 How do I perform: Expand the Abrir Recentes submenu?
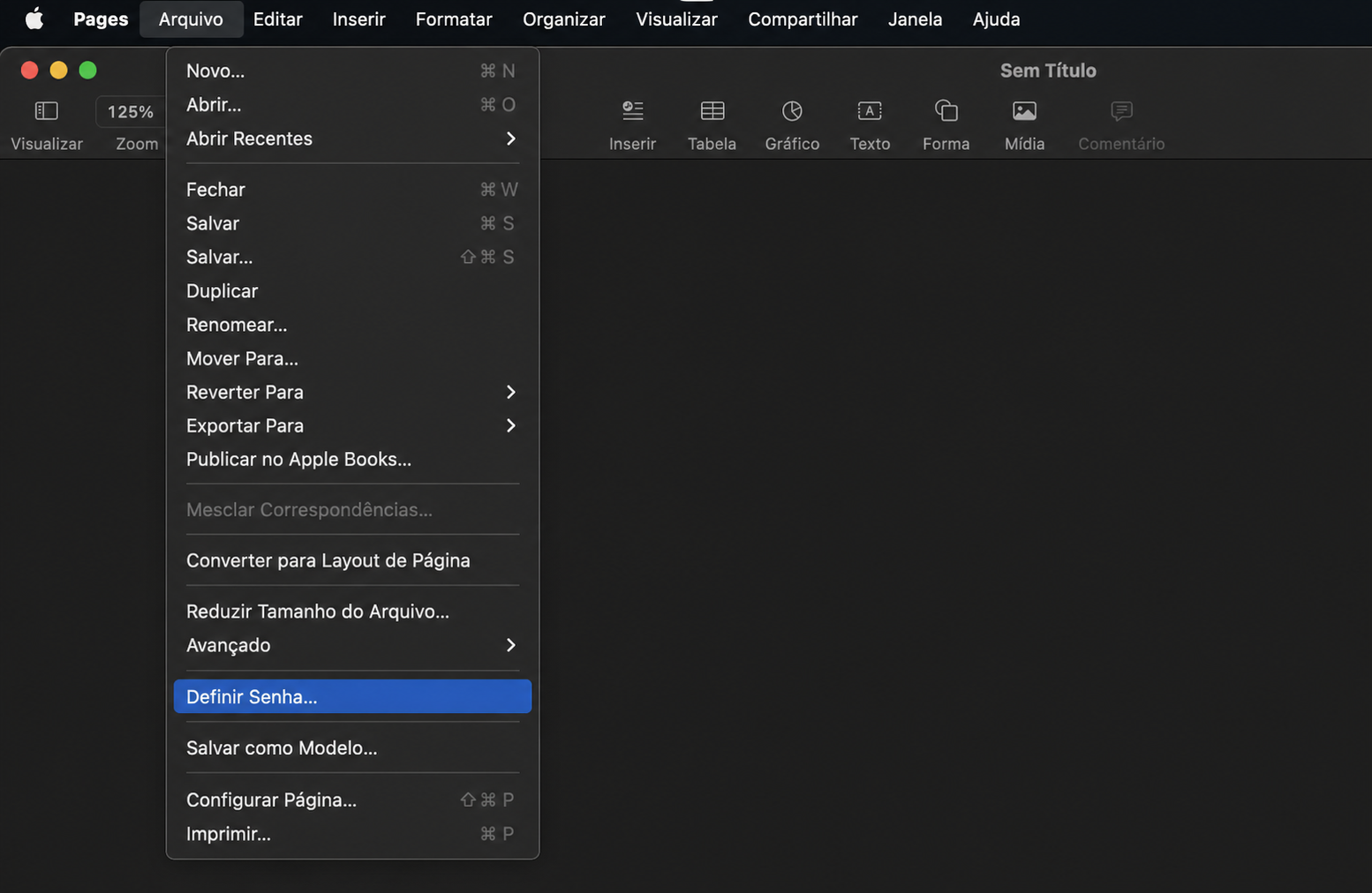click(x=352, y=139)
